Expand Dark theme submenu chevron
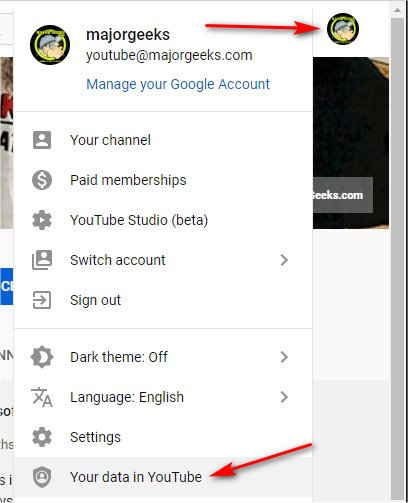 [x=284, y=357]
